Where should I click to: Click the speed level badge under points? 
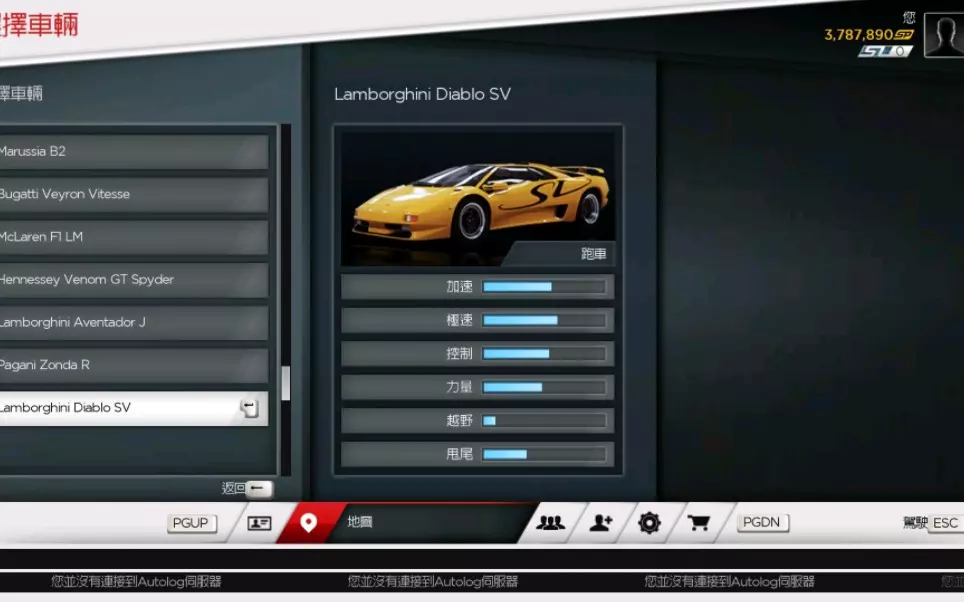click(x=885, y=51)
